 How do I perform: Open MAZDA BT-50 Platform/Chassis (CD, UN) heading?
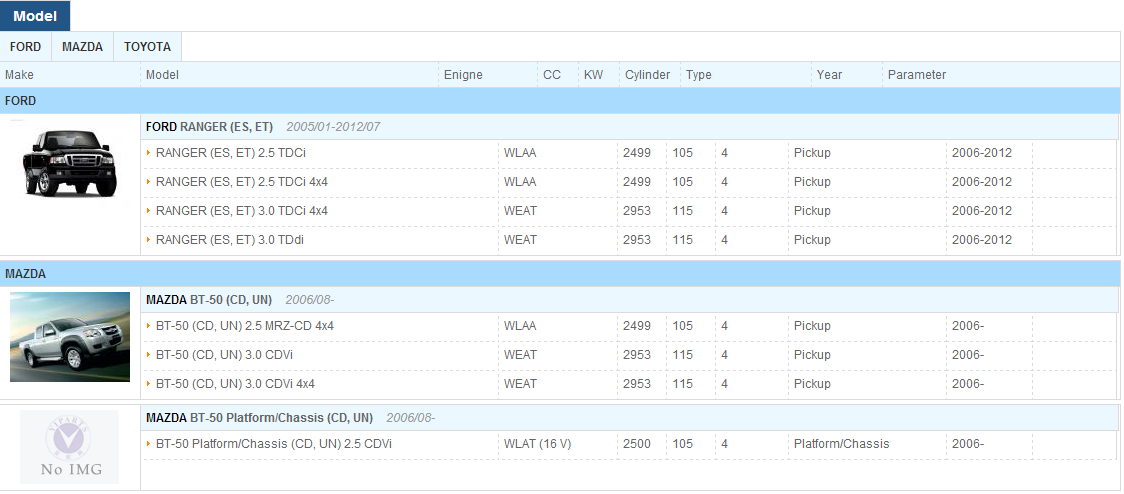click(x=259, y=417)
